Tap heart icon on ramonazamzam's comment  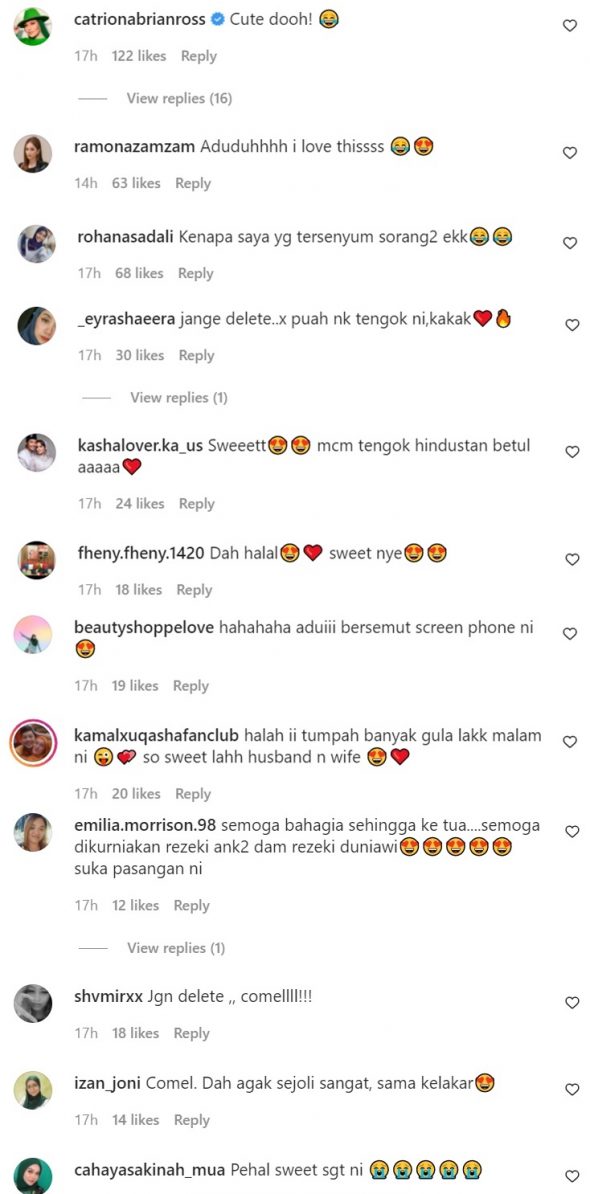pyautogui.click(x=569, y=152)
